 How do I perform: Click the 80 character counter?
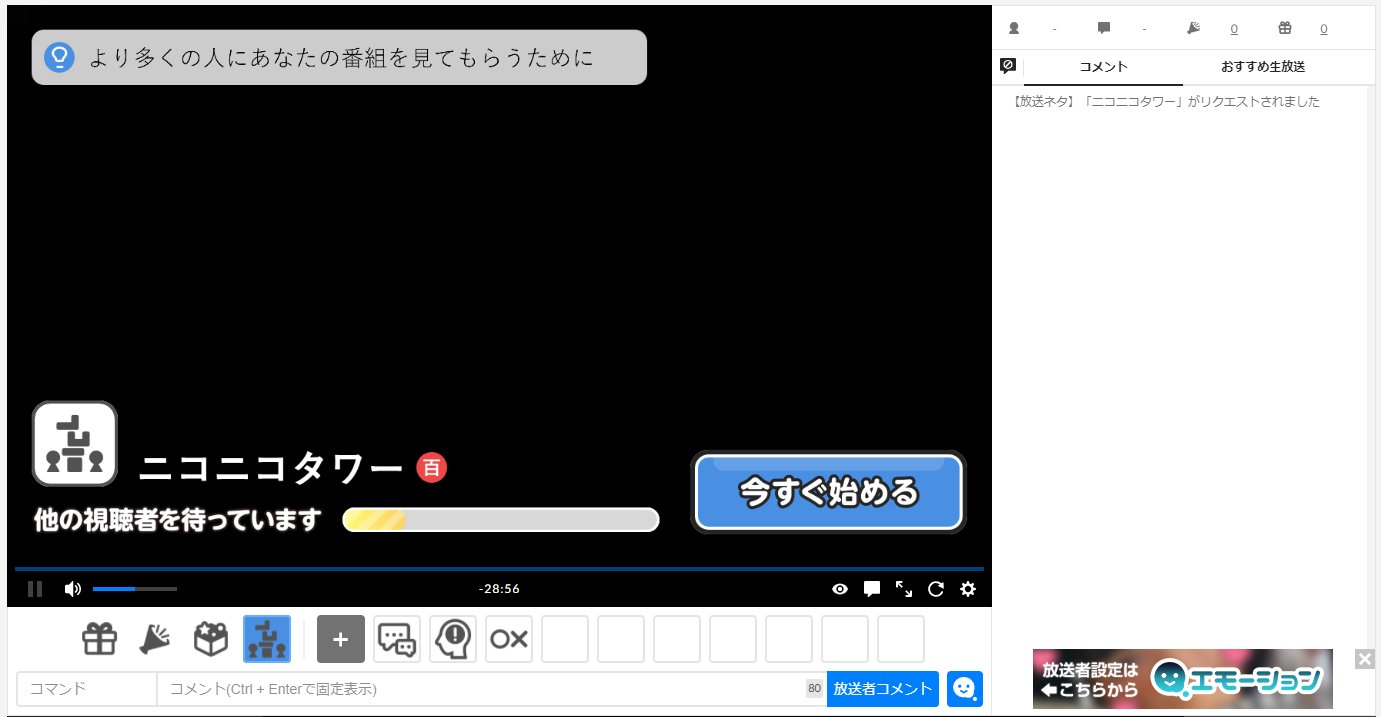(814, 689)
